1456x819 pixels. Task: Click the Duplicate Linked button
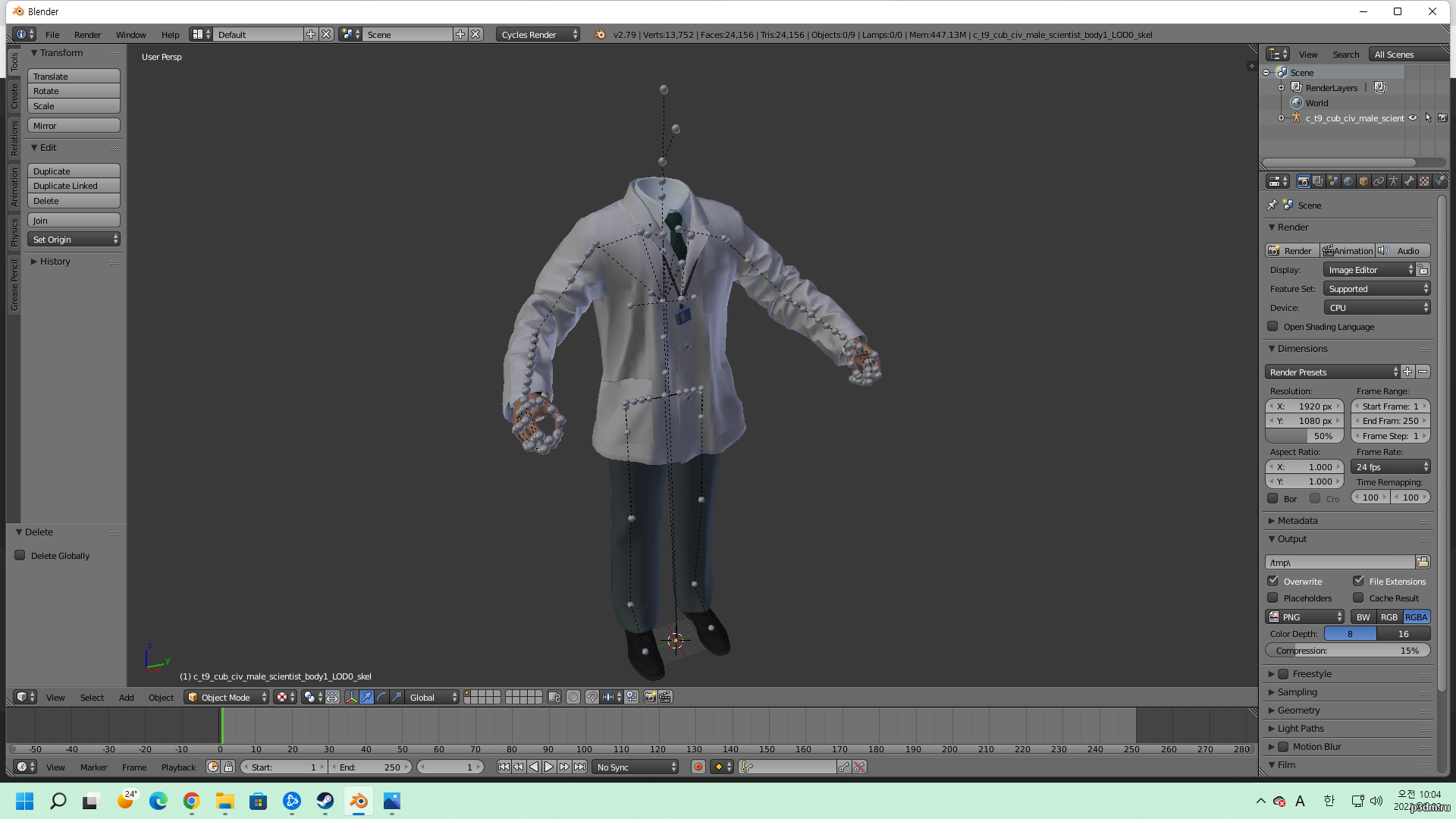click(74, 186)
